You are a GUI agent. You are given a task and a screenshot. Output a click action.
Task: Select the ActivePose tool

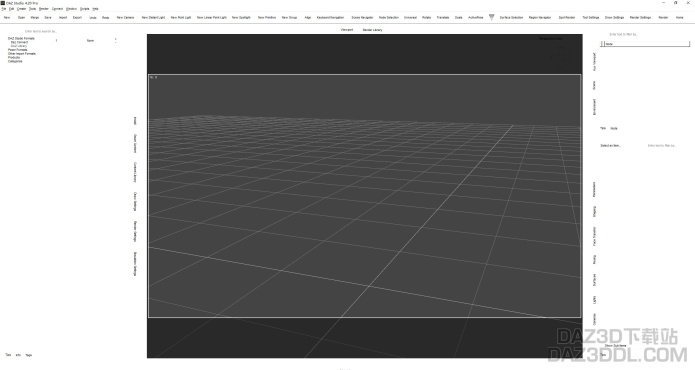point(476,18)
